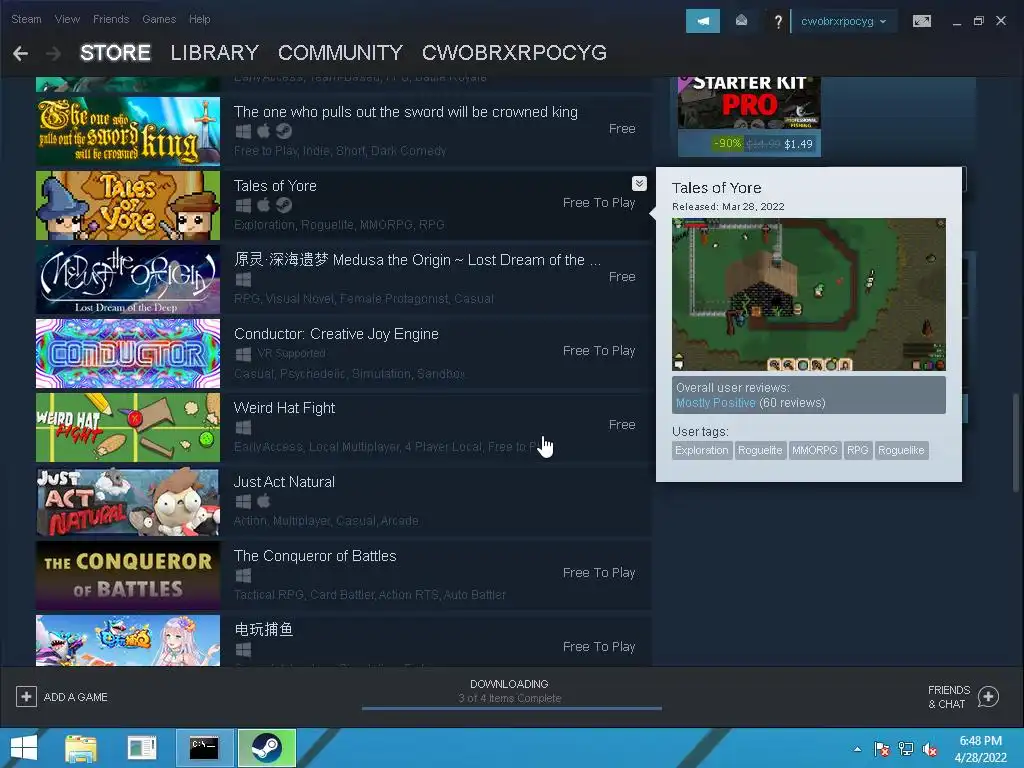Image resolution: width=1024 pixels, height=768 pixels.
Task: Click the Starter Kit Pro ad banner
Action: click(x=749, y=103)
